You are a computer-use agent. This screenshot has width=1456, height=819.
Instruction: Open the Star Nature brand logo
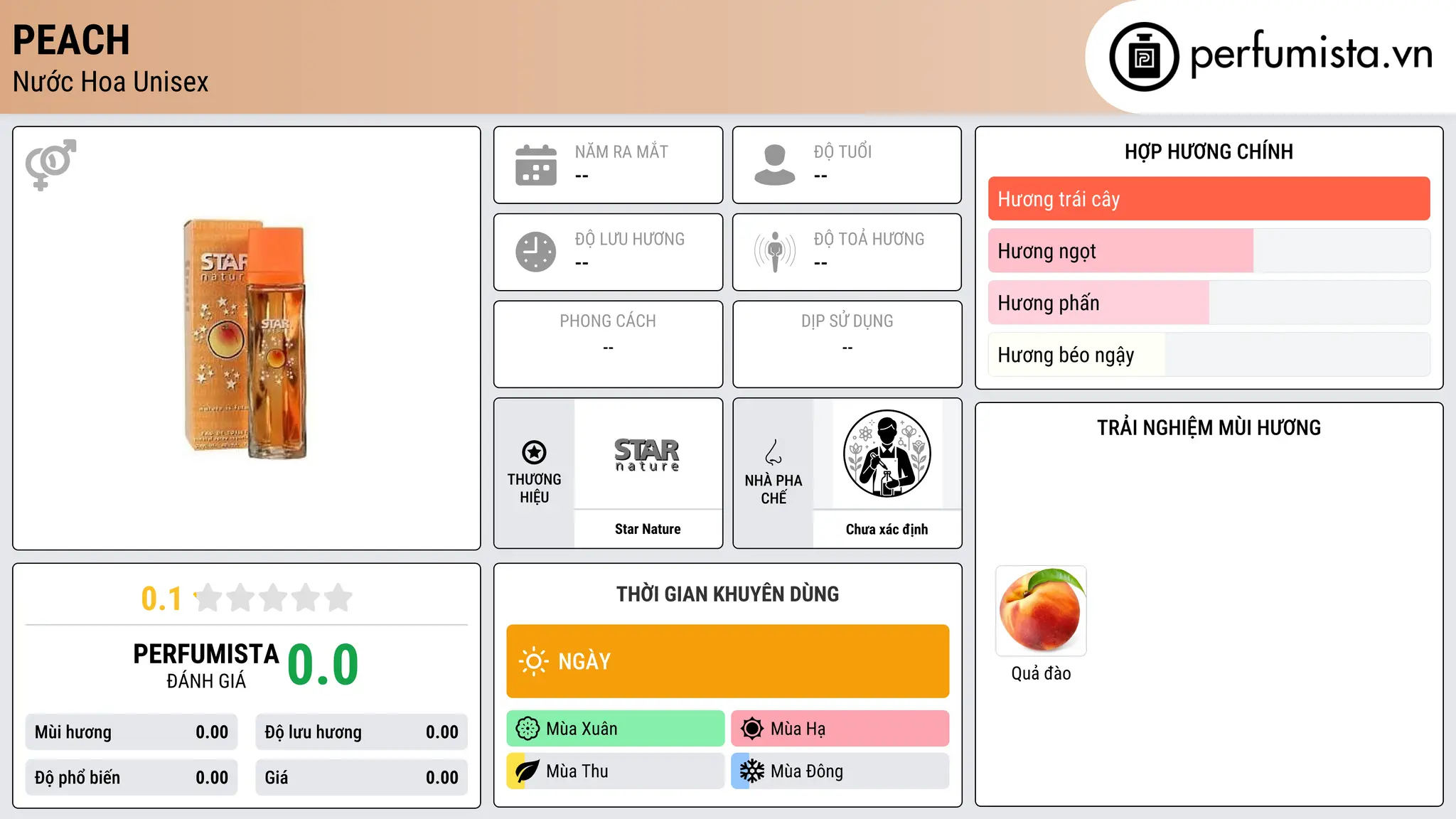(648, 454)
